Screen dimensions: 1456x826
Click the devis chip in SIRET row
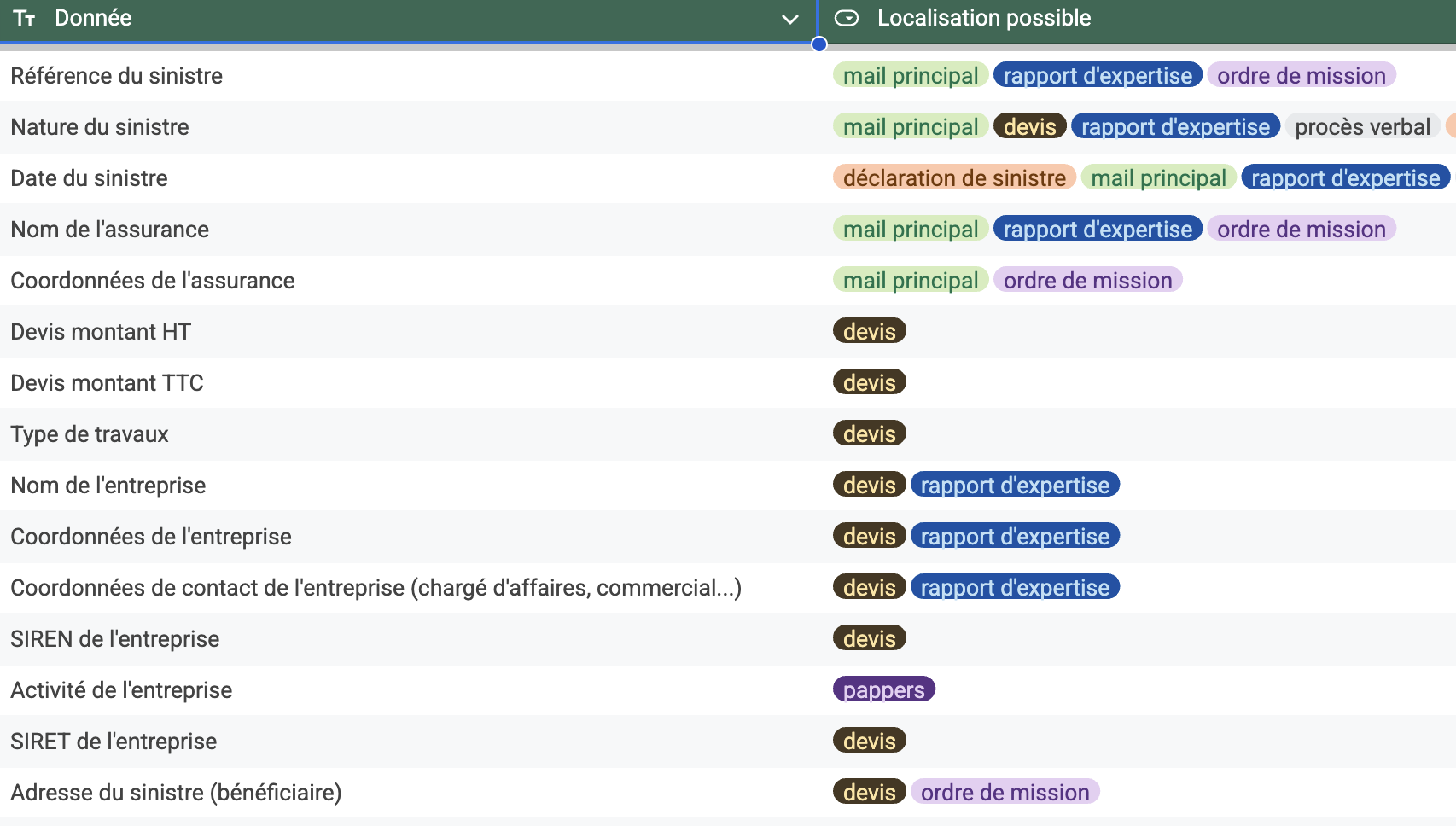[x=869, y=741]
